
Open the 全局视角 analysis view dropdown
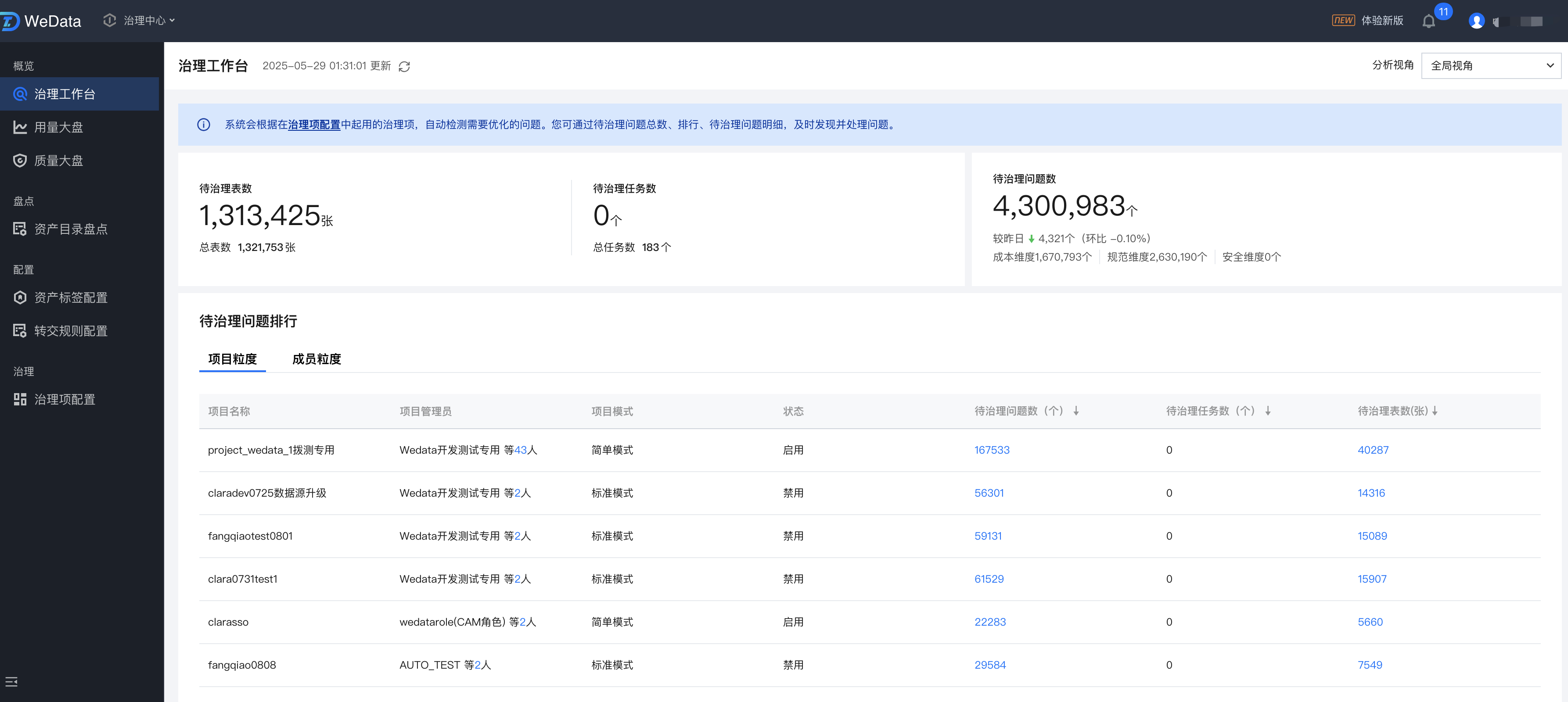1491,66
